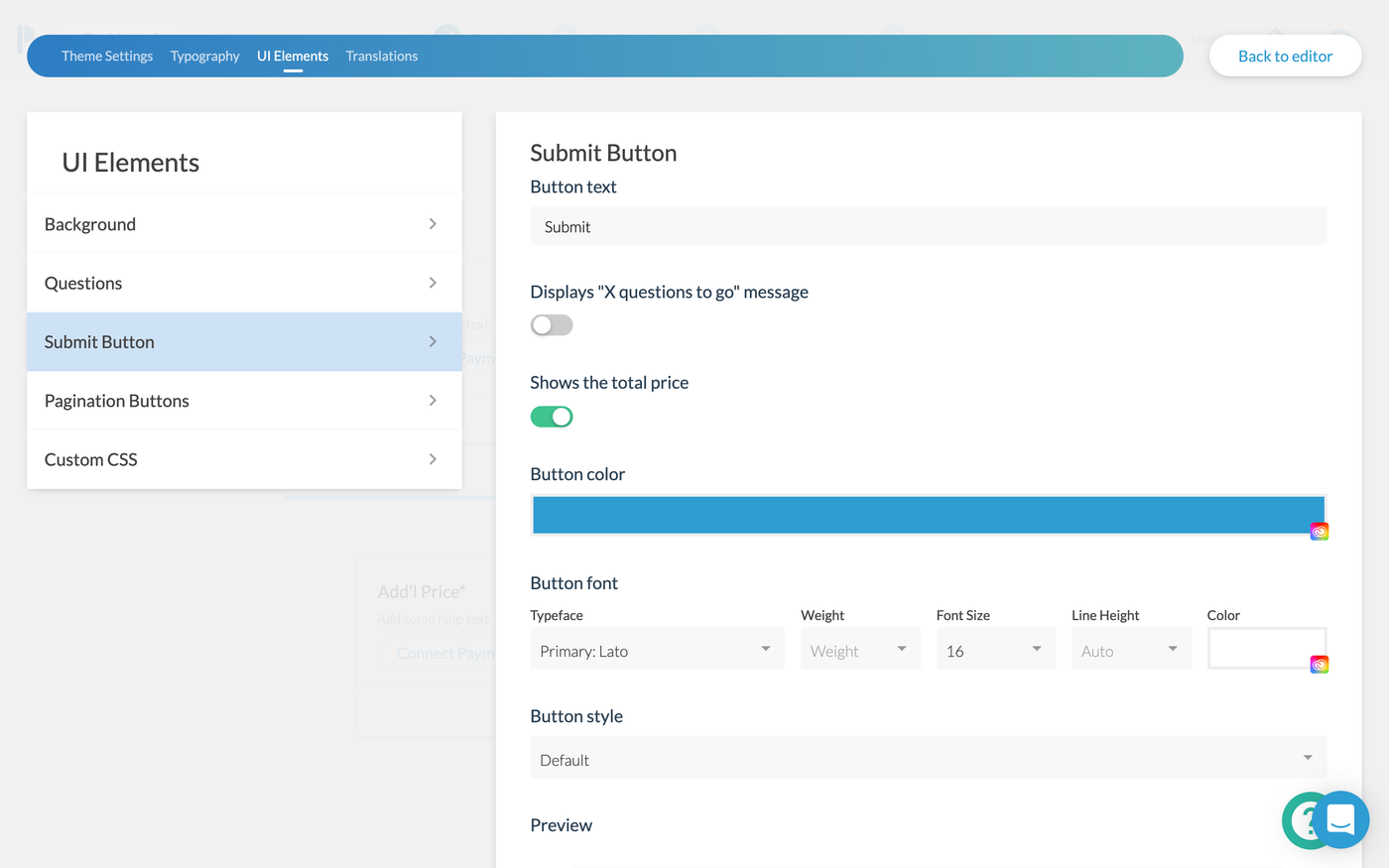Open the Font Size dropdown set to 16
1389x868 pixels.
(995, 649)
